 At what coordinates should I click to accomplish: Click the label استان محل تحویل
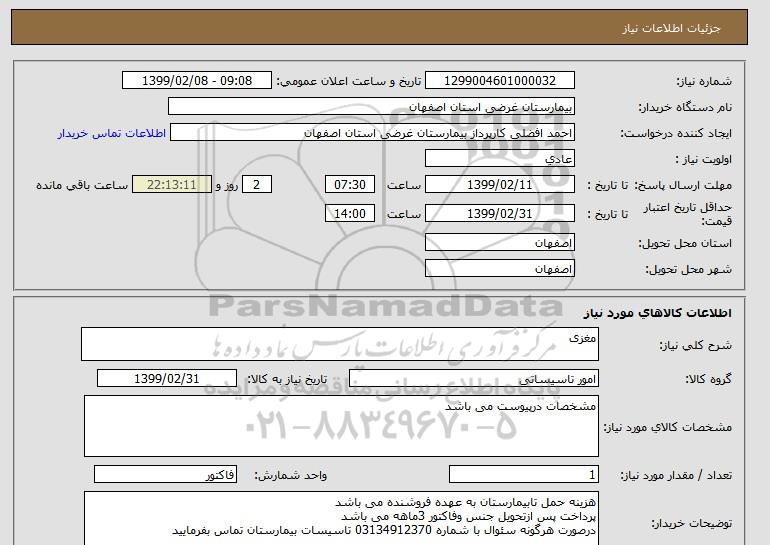pos(685,243)
